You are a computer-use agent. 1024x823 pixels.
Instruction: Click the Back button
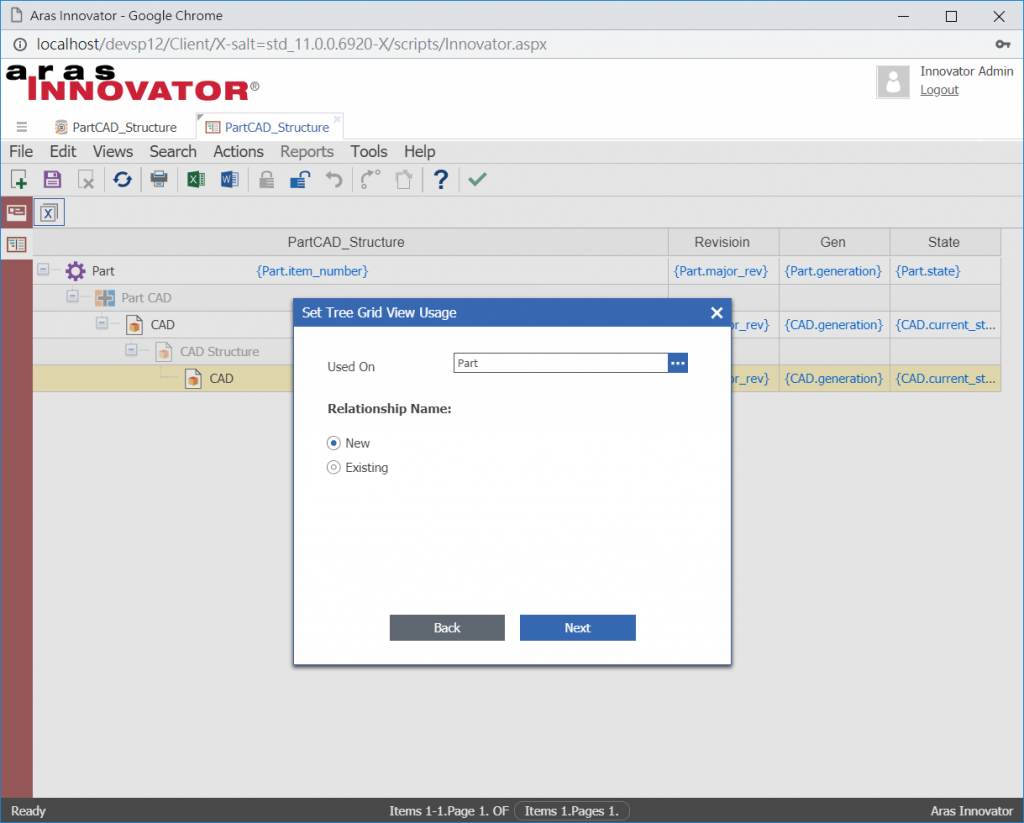[x=447, y=628]
